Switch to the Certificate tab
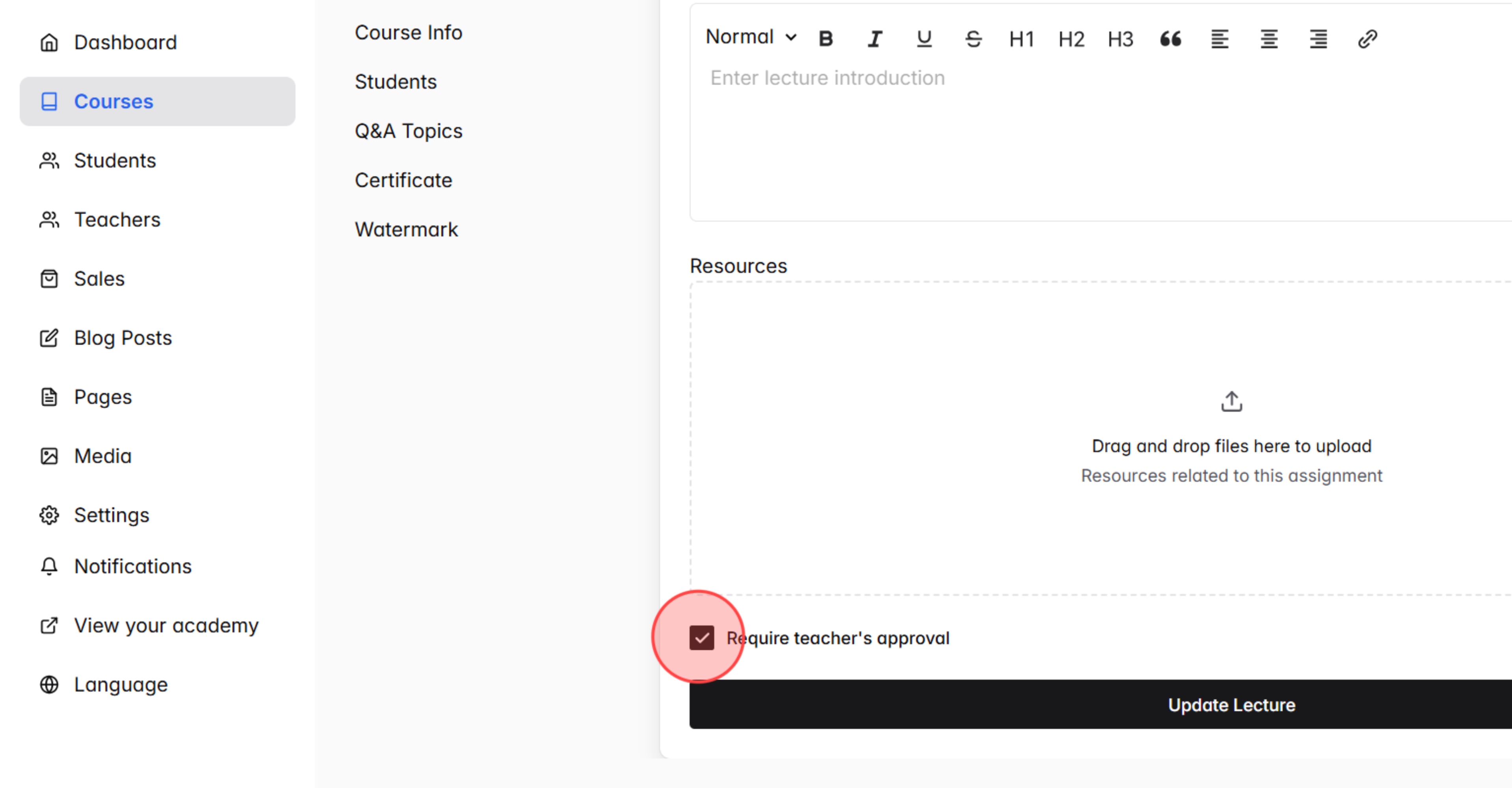This screenshot has height=788, width=1512. click(x=403, y=180)
